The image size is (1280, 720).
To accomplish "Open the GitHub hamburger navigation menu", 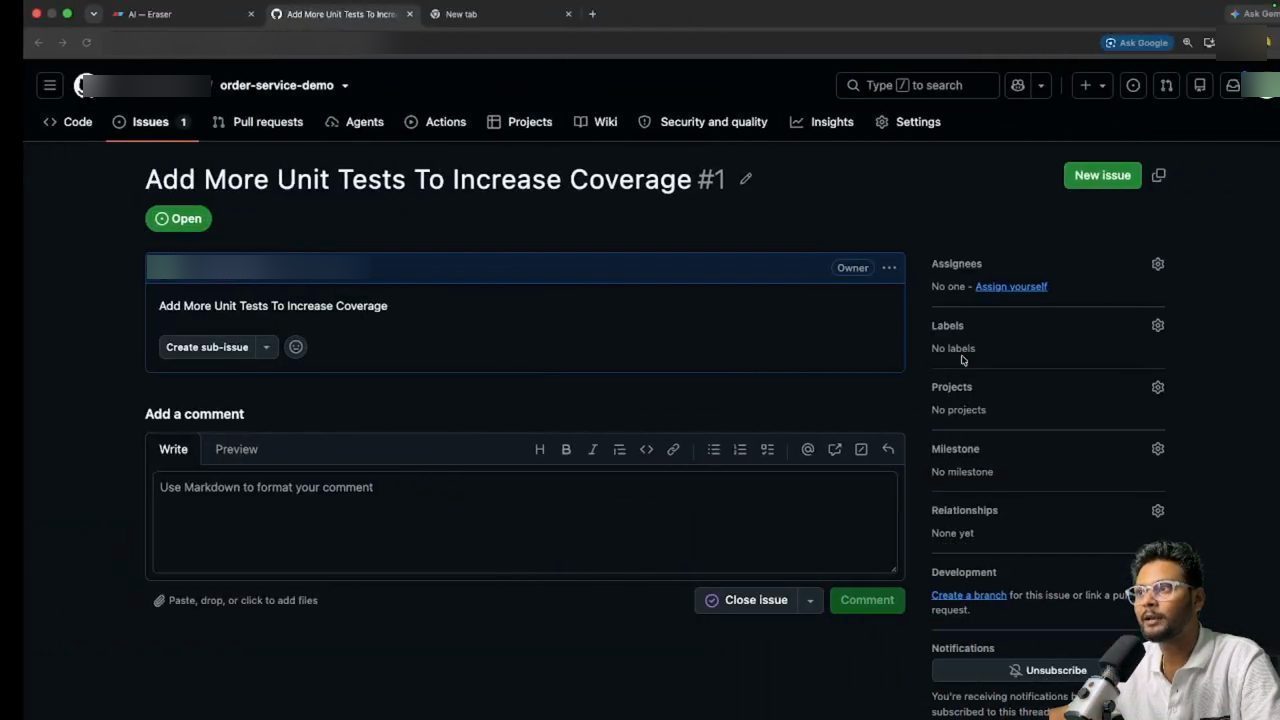I will [x=50, y=86].
